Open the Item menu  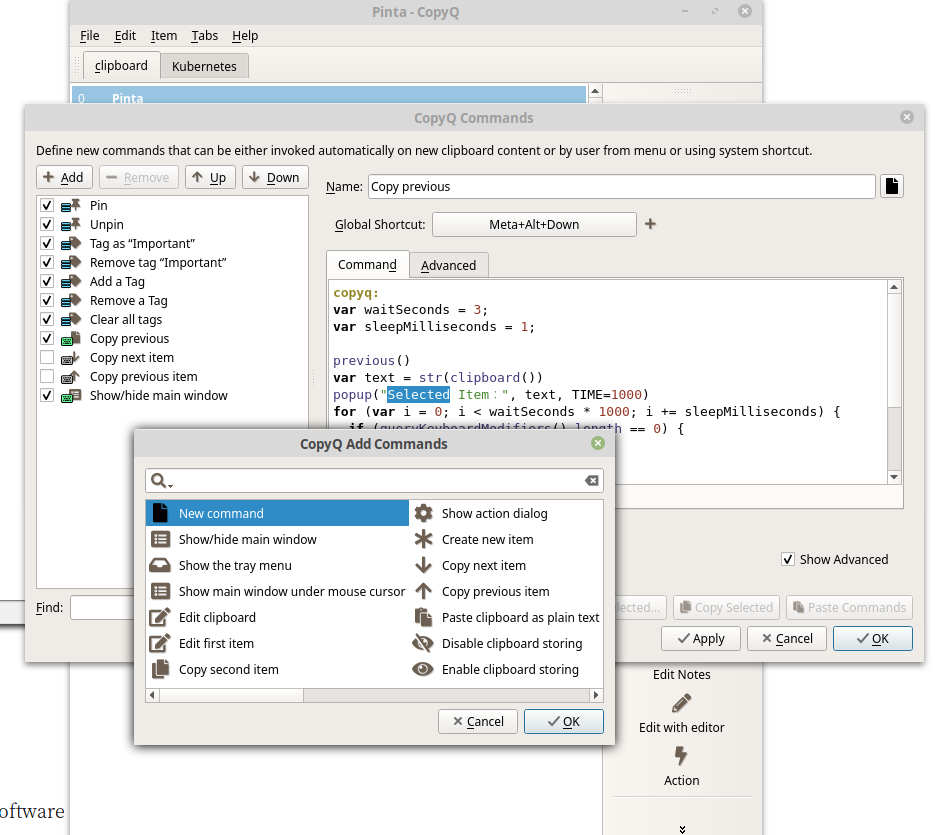click(163, 36)
